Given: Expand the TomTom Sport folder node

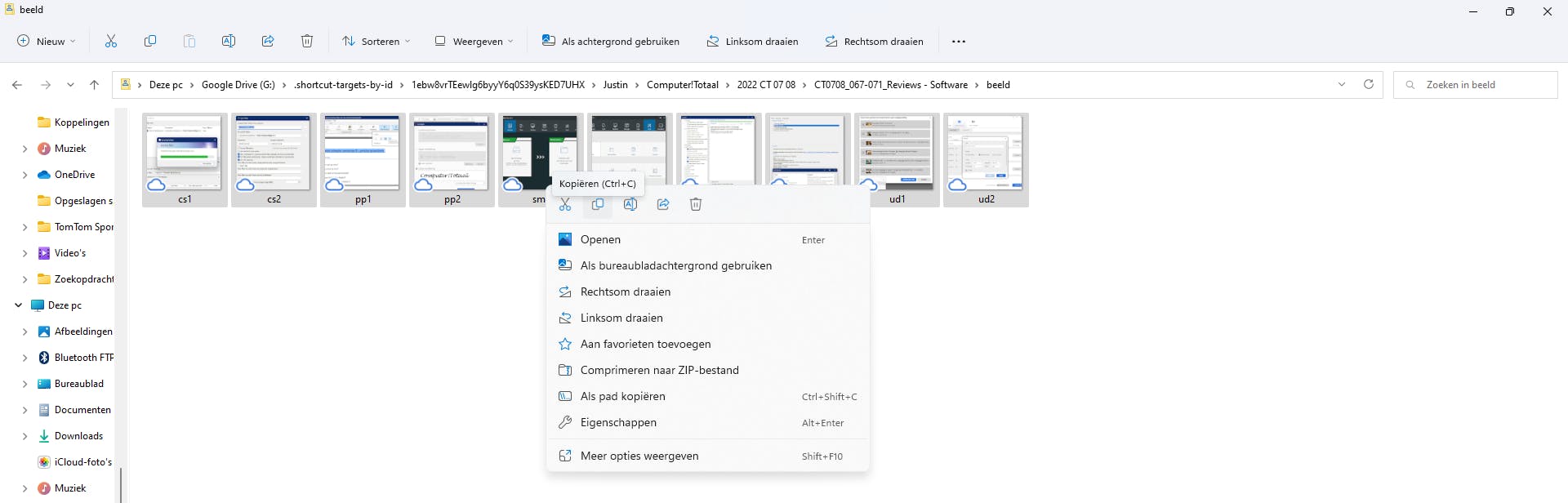Looking at the screenshot, I should pyautogui.click(x=24, y=227).
